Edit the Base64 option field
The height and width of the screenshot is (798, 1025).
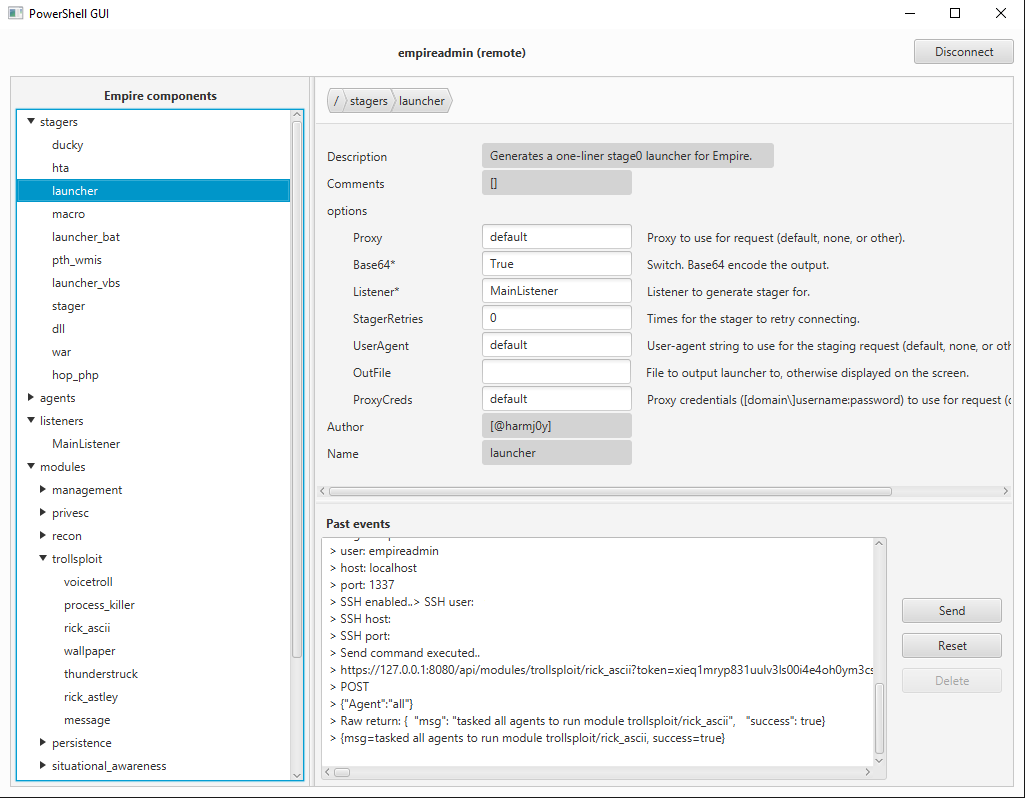(556, 264)
